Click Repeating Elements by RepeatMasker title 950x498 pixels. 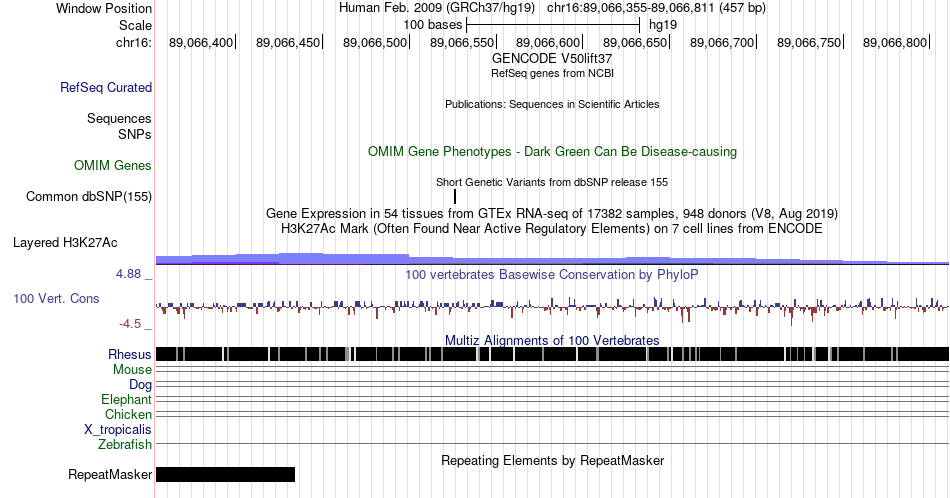[x=552, y=460]
